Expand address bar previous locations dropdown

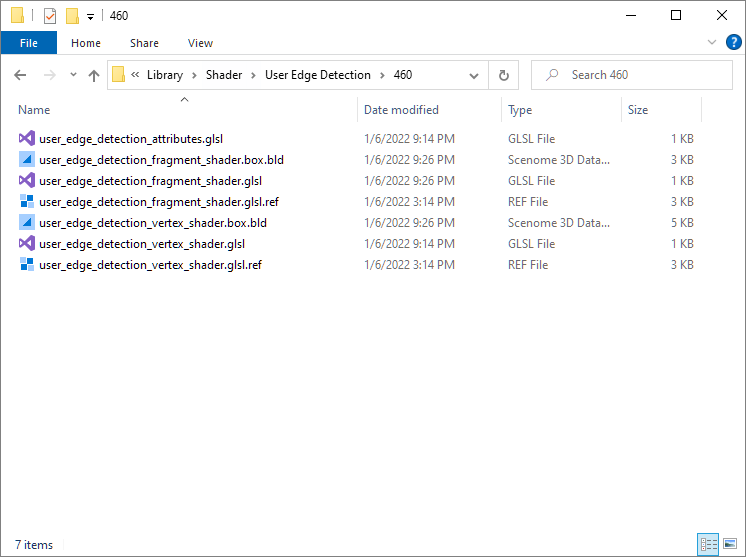coord(473,75)
